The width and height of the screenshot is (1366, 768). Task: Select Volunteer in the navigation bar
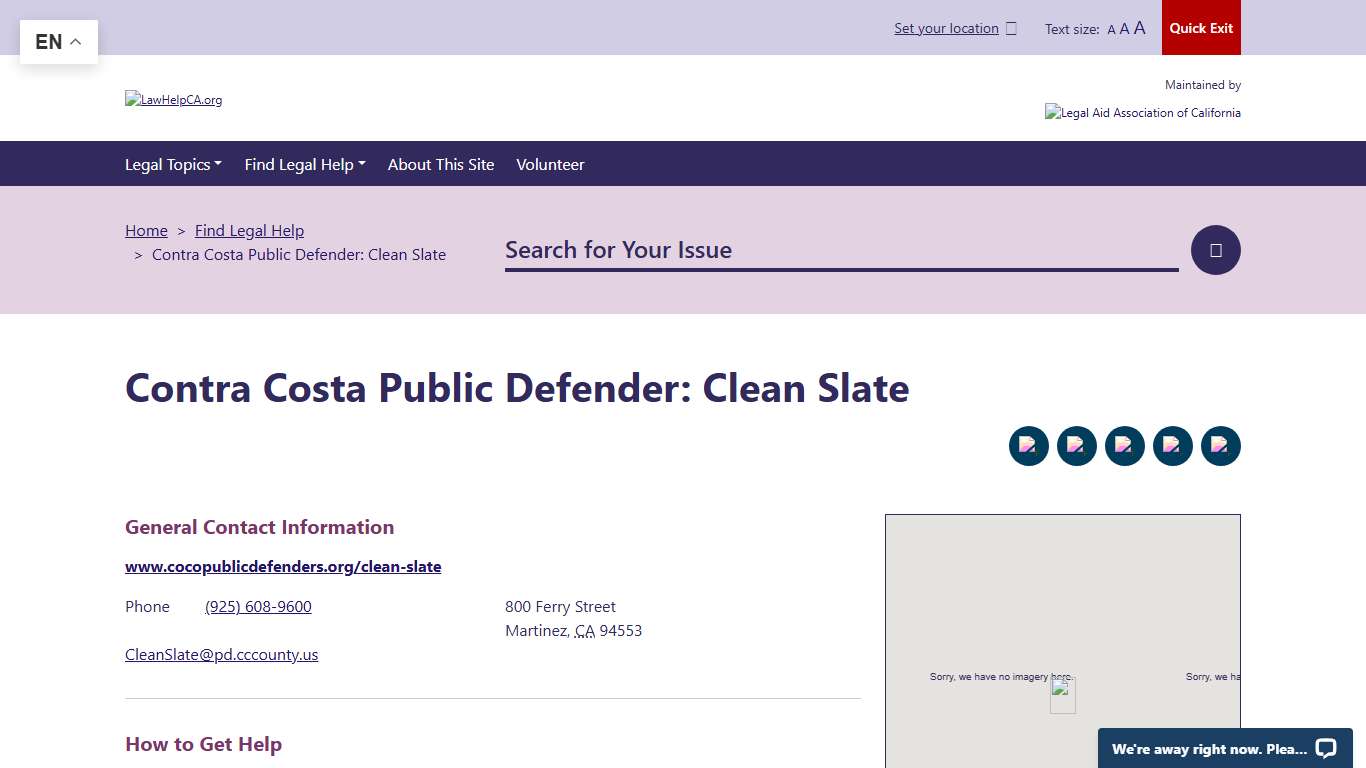(550, 164)
